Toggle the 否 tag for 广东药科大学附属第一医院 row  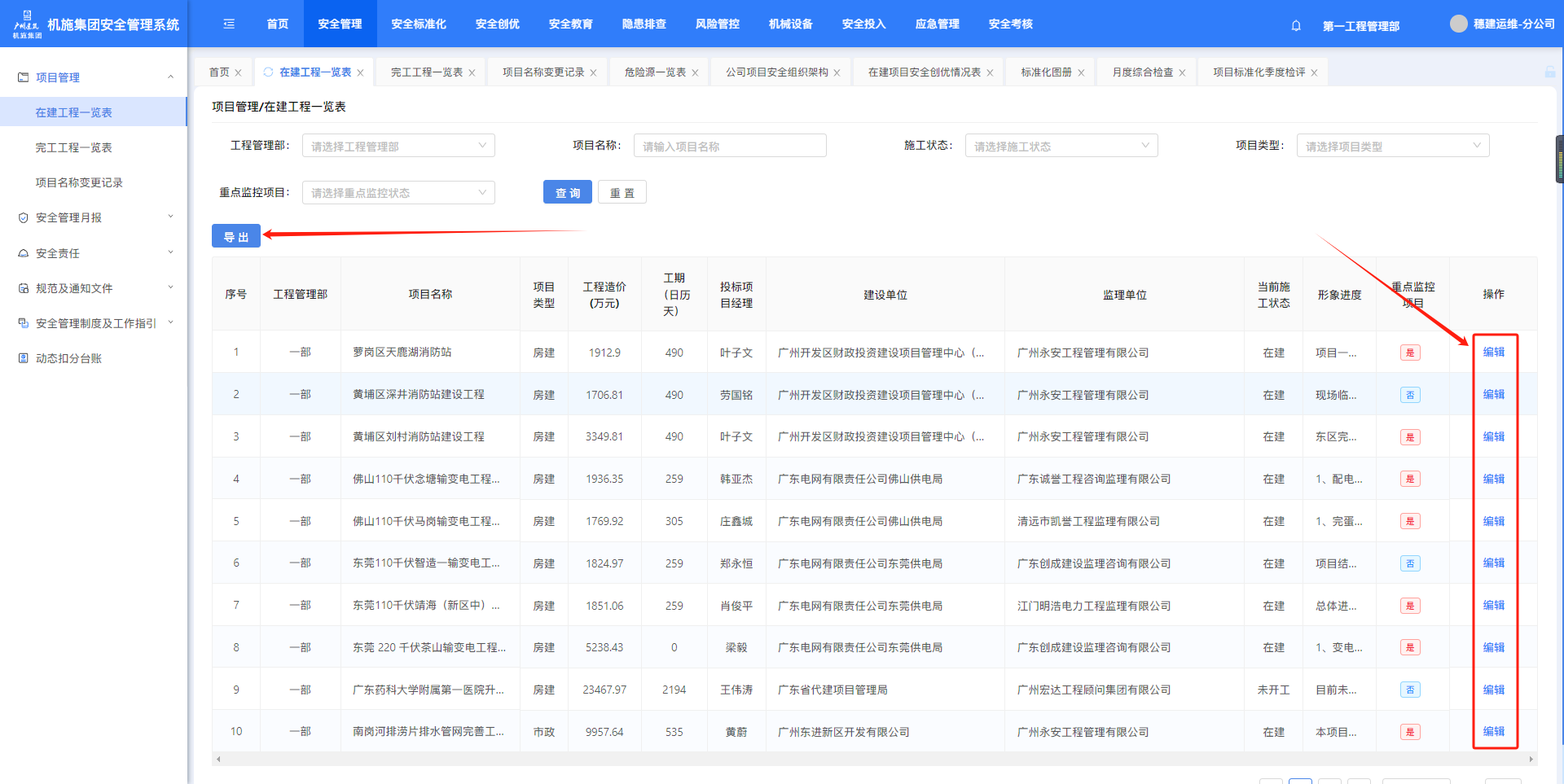point(1409,690)
